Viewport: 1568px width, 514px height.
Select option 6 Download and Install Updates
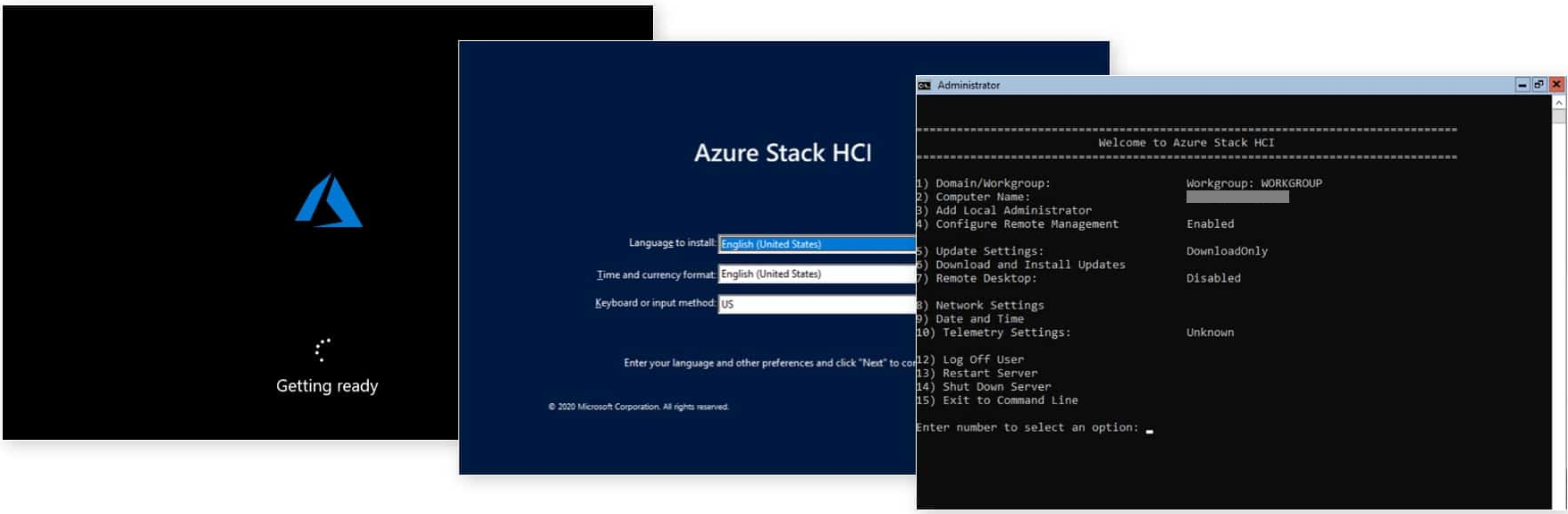[x=1020, y=265]
